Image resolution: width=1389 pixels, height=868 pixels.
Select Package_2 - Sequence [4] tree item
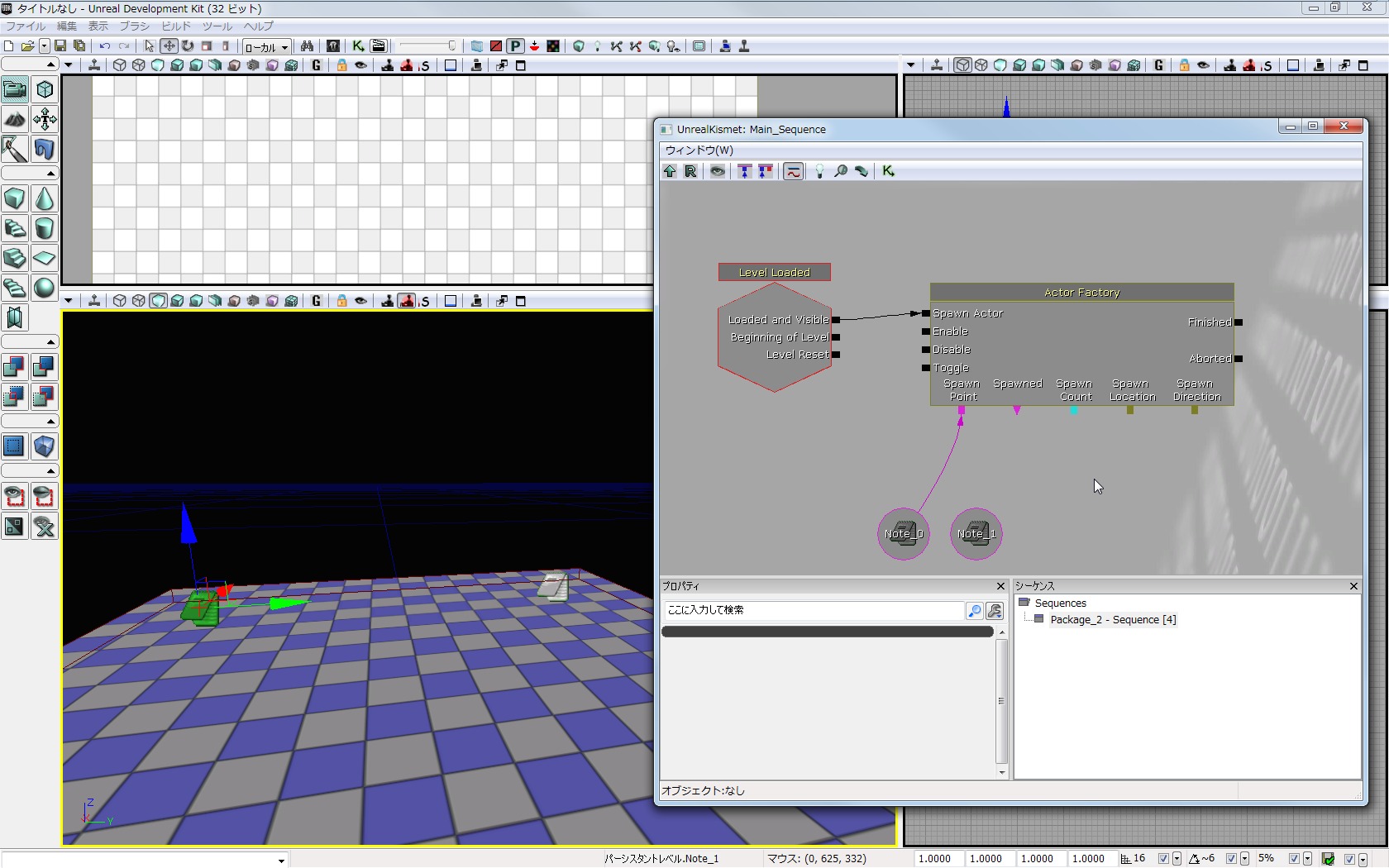(1112, 620)
